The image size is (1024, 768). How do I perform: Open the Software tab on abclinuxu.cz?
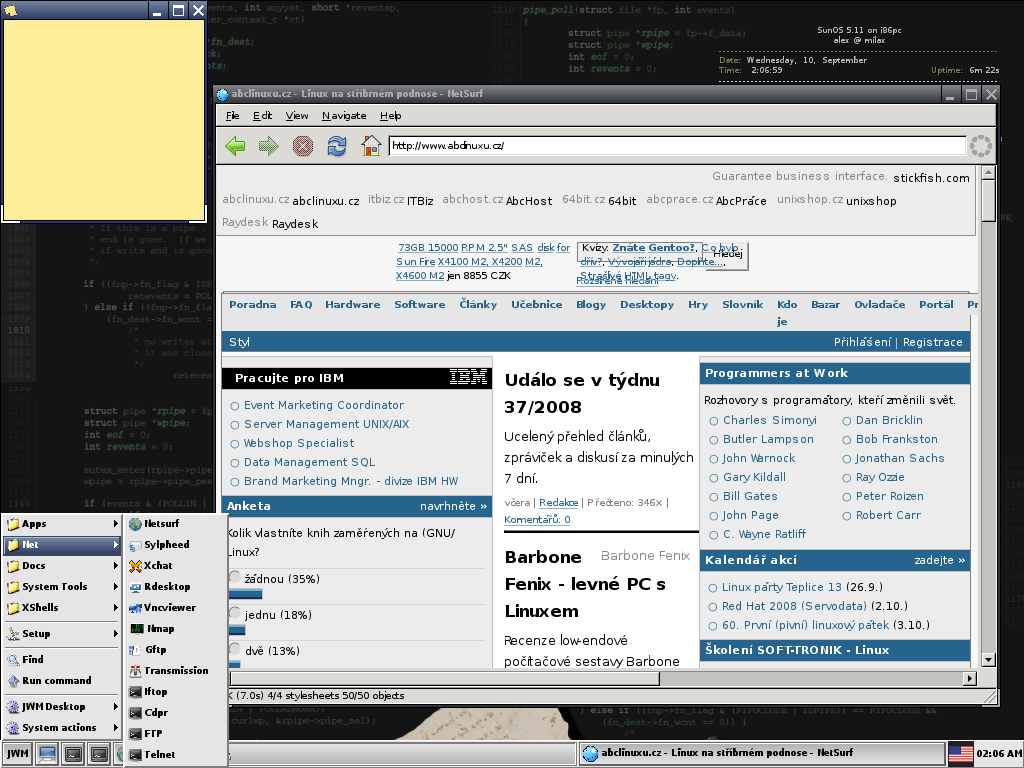[x=419, y=304]
